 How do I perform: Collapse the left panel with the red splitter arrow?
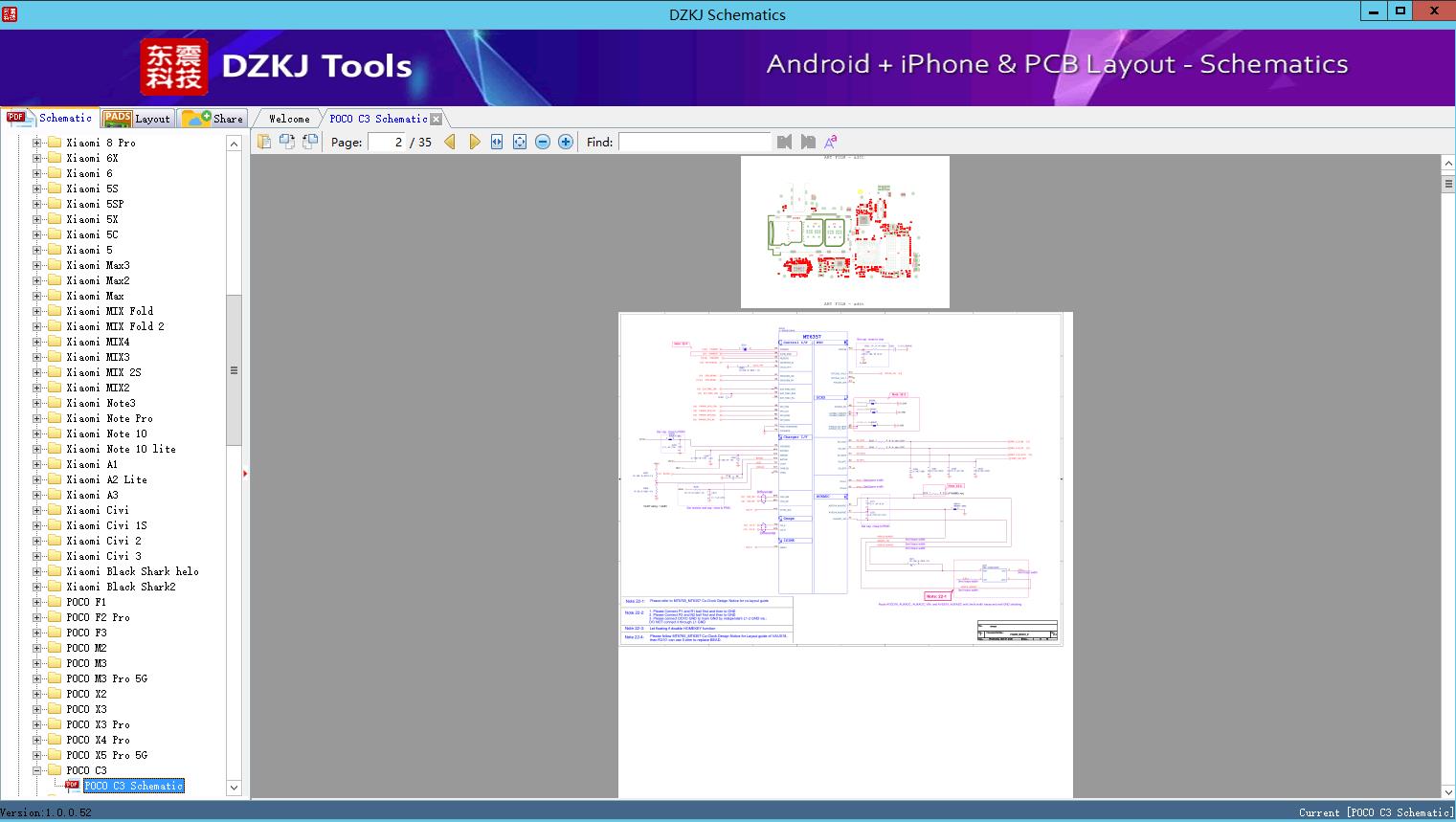tap(245, 474)
